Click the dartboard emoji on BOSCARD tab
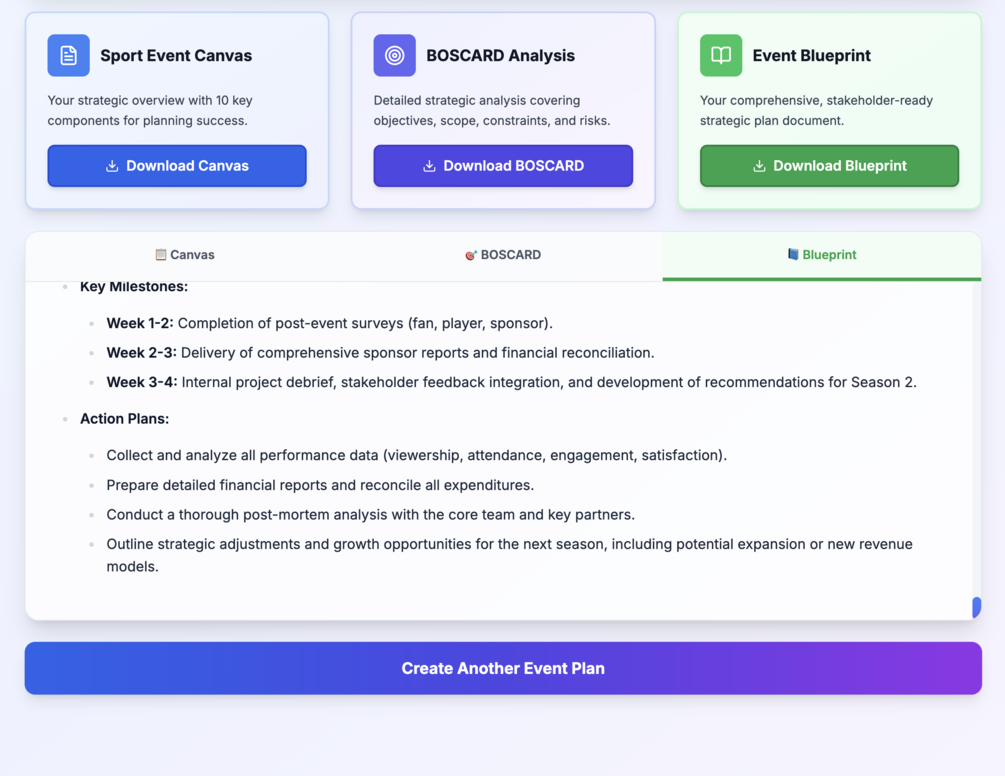Screen dimensions: 1005x776 point(471,255)
